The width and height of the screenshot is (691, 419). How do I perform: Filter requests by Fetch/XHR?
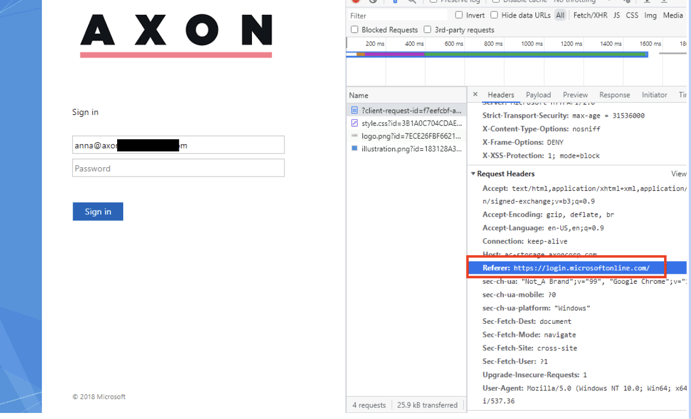pos(590,15)
